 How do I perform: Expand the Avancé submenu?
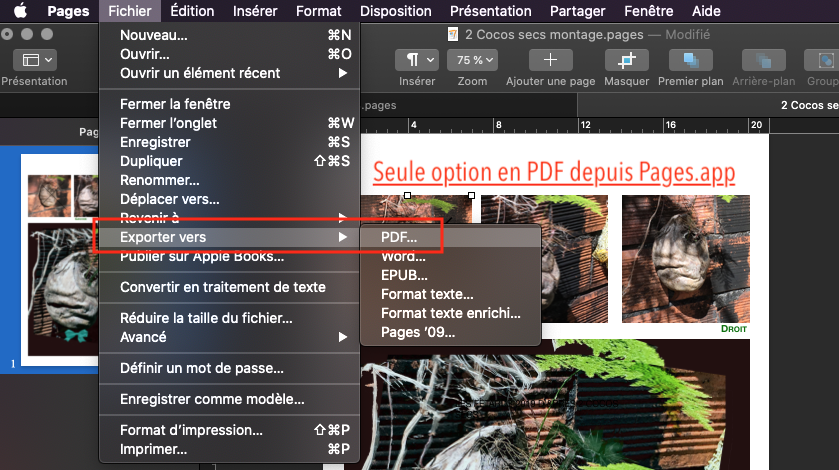[230, 337]
